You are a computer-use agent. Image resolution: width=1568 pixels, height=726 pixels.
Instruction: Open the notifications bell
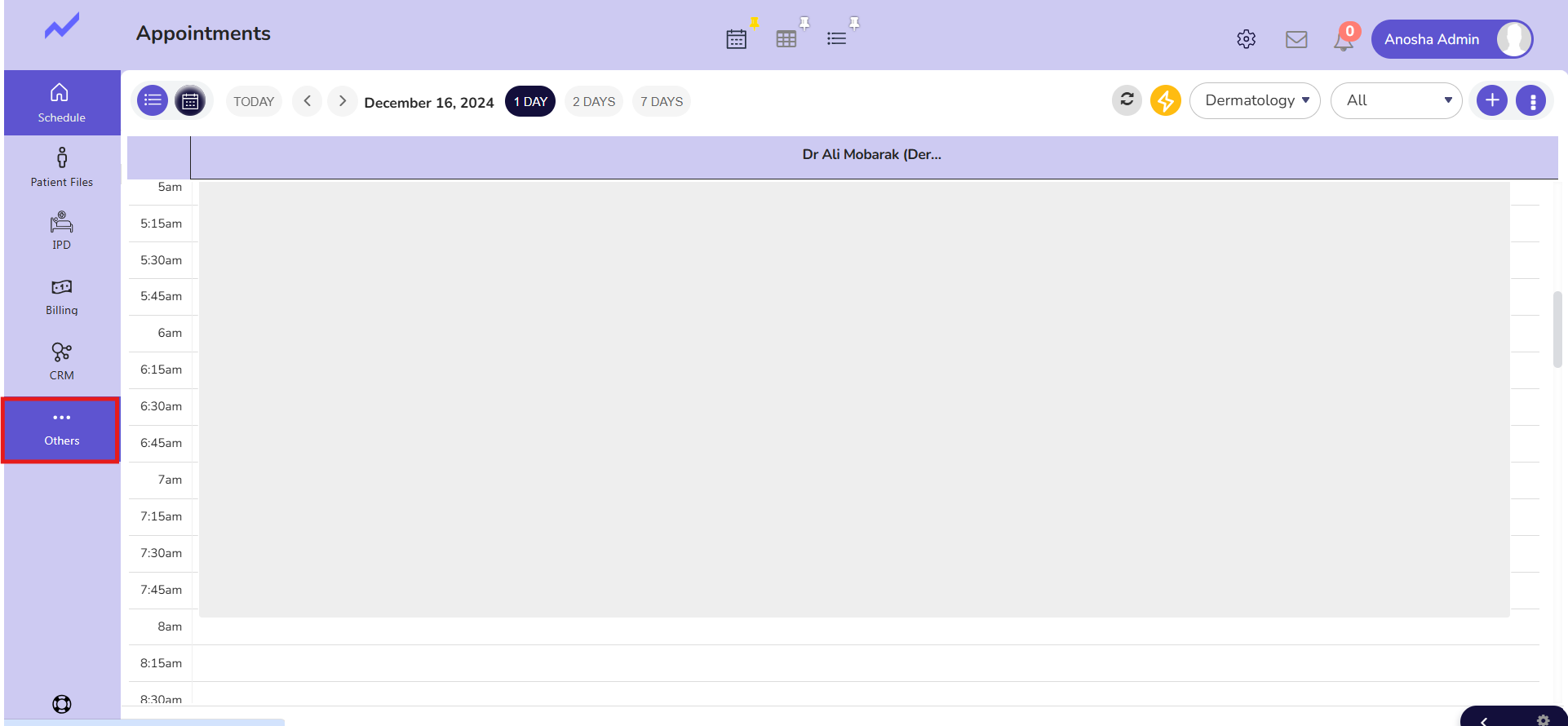click(1343, 40)
